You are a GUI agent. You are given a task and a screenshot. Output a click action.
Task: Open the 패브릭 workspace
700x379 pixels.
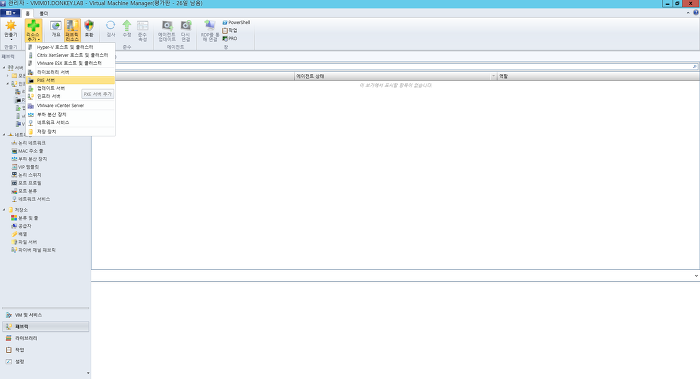click(46, 326)
